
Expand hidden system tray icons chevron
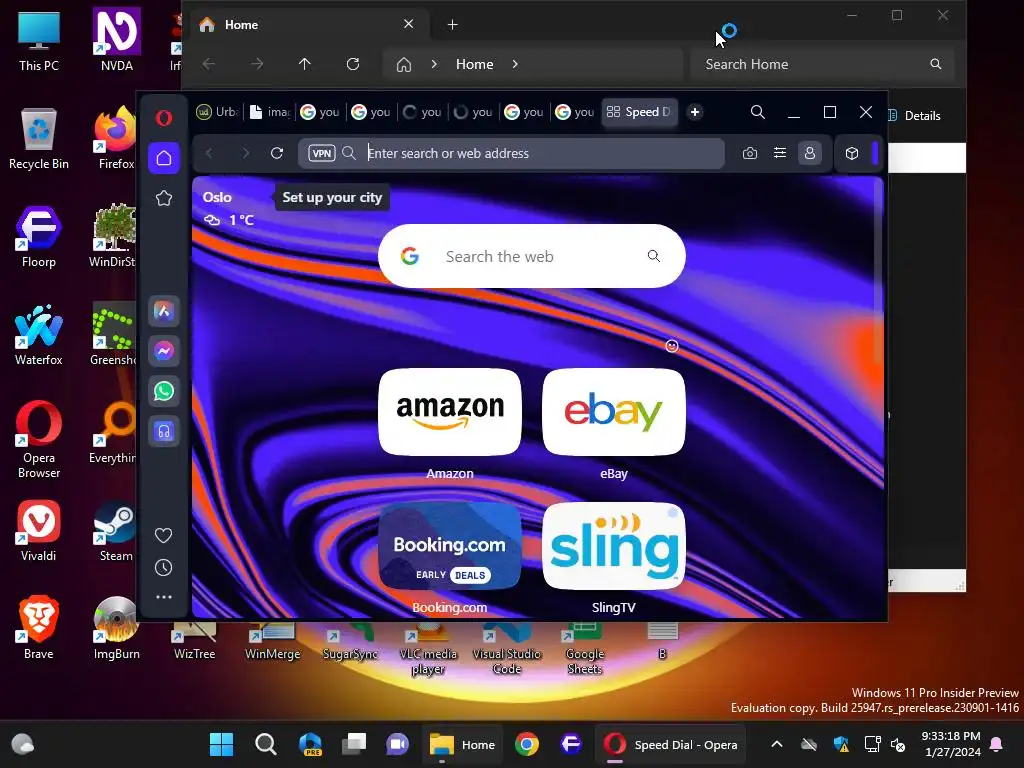pyautogui.click(x=777, y=744)
